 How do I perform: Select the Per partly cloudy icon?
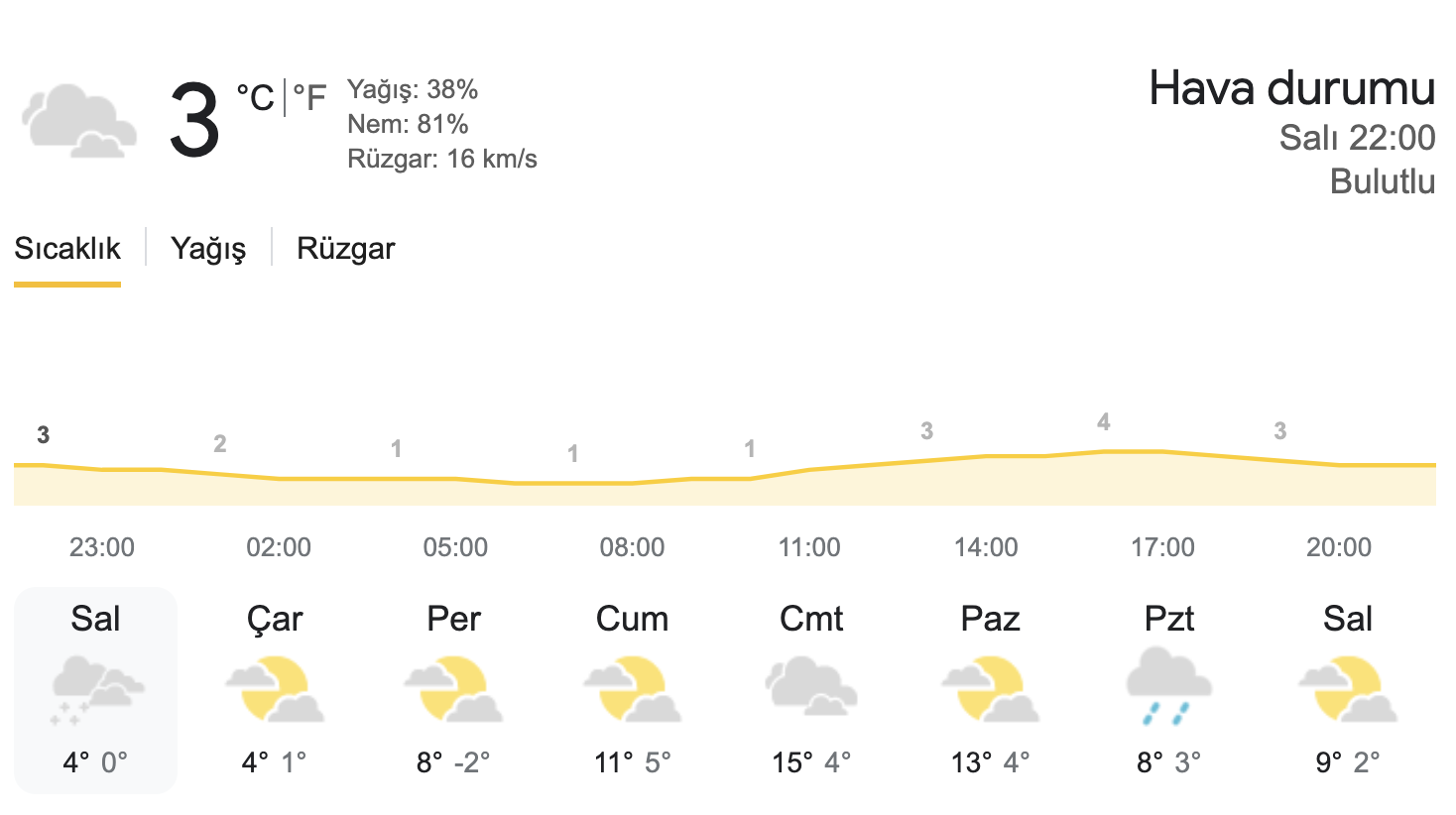tap(453, 689)
